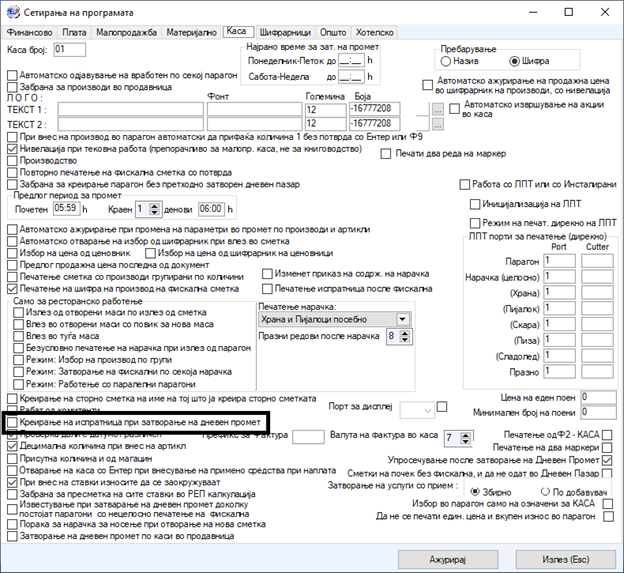Switch to the Материјално tab
This screenshot has height=573, width=624.
191,32
